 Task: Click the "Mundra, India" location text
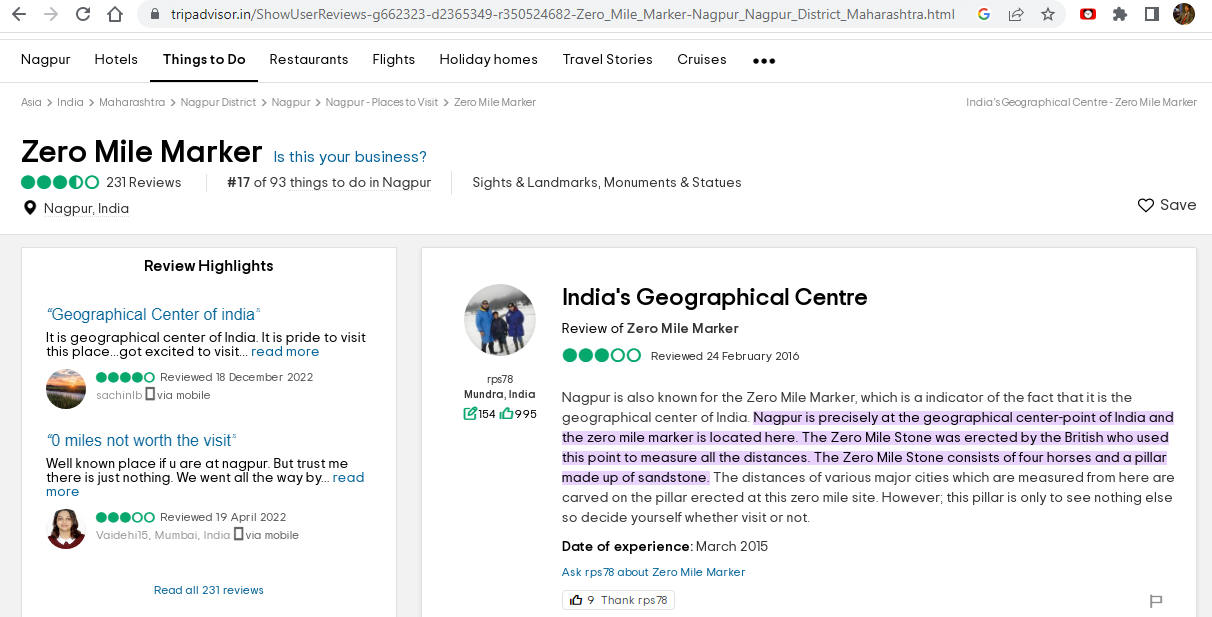tap(500, 394)
